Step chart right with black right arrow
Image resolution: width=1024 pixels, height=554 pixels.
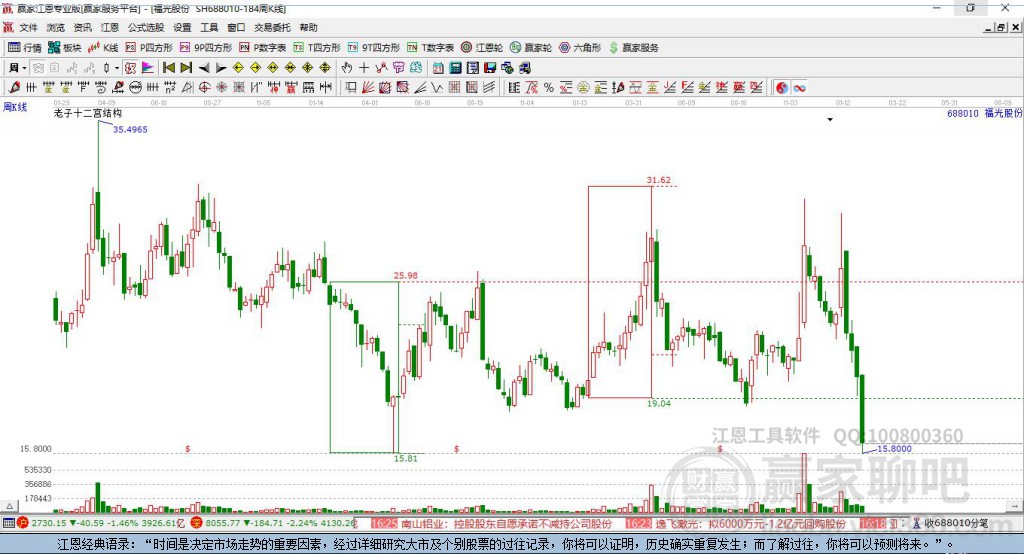coord(221,68)
